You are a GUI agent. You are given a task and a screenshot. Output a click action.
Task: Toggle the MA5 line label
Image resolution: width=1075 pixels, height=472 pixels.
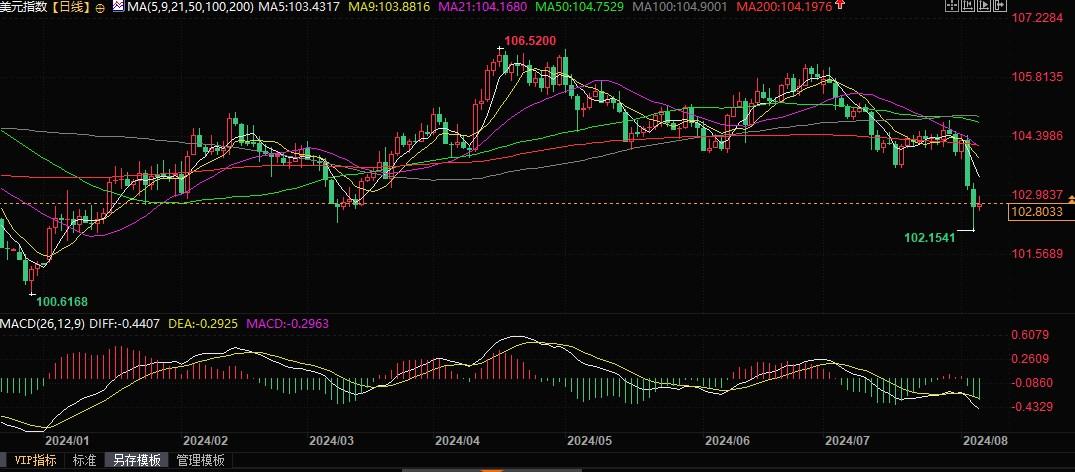coord(298,7)
